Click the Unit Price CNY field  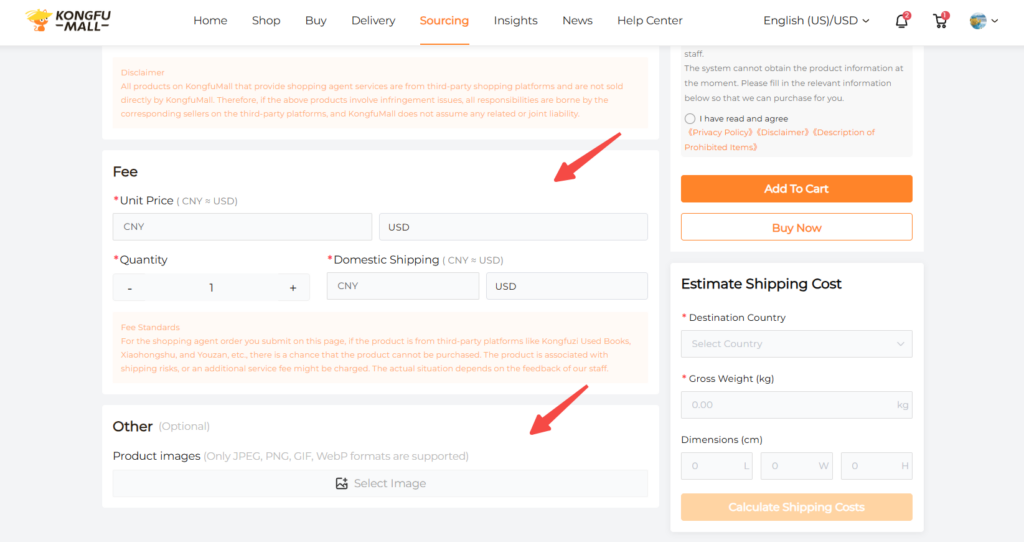pyautogui.click(x=242, y=227)
